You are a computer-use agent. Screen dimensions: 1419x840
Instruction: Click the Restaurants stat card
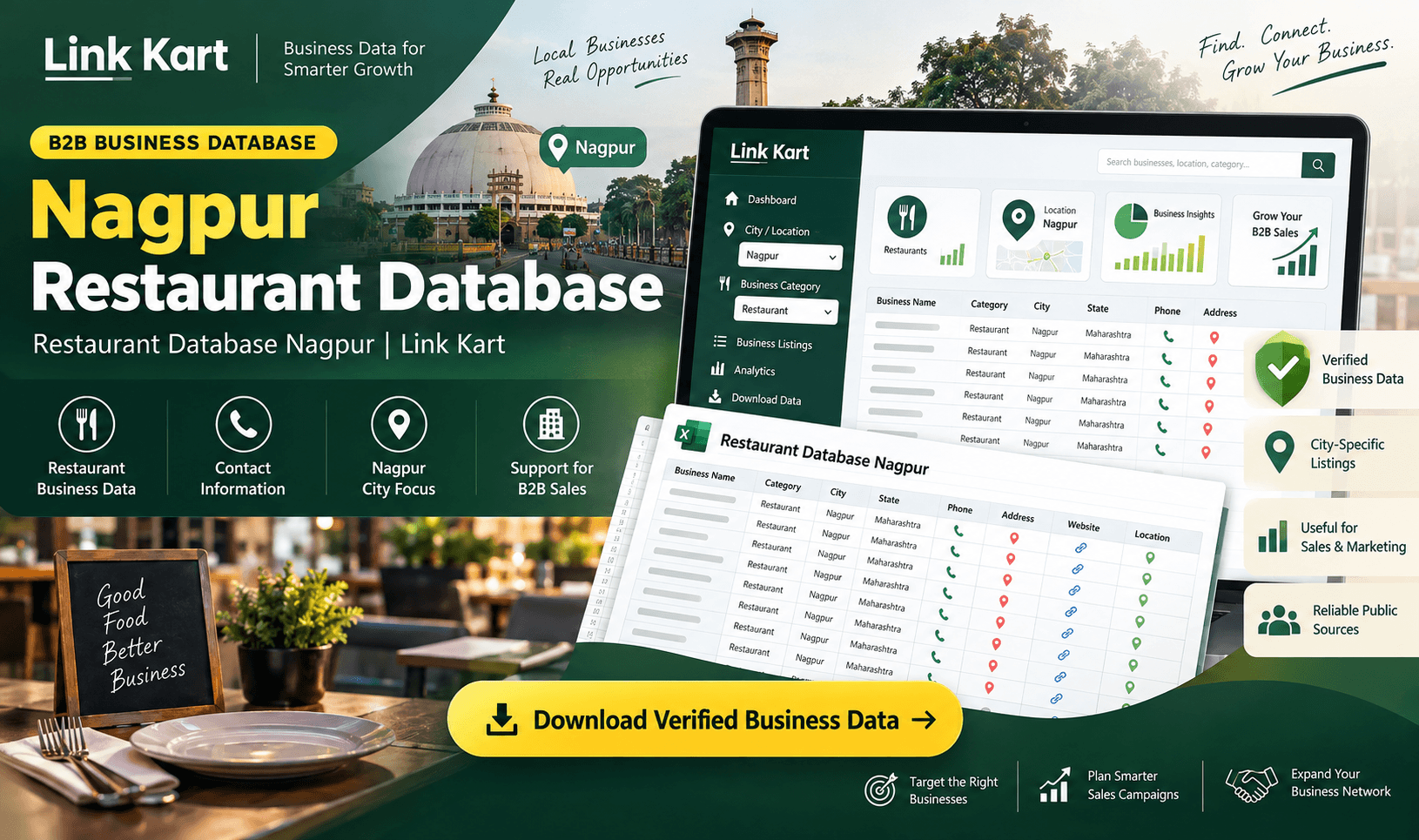click(x=925, y=232)
